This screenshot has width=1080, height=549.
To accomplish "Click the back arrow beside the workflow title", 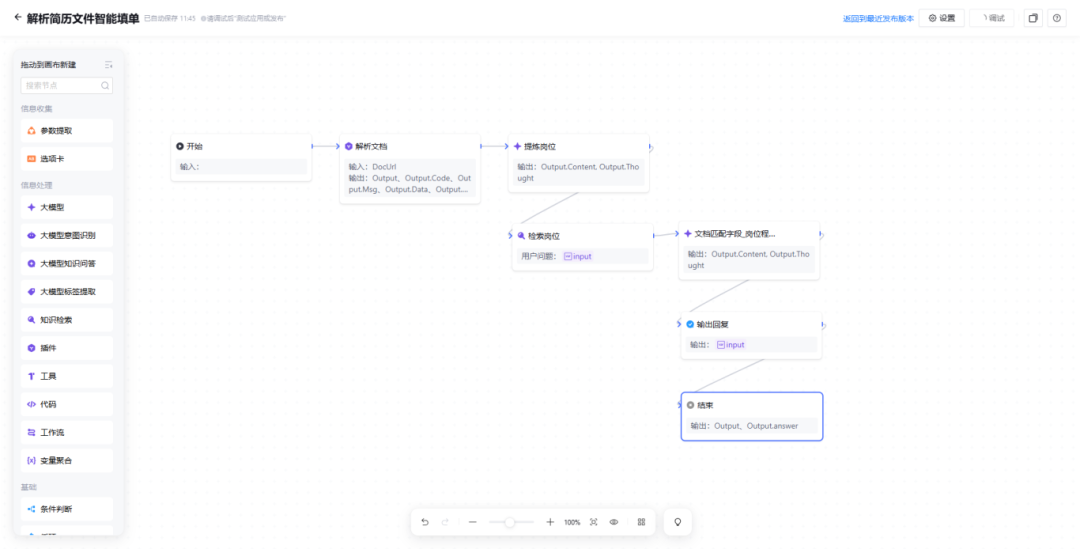I will click(x=17, y=17).
